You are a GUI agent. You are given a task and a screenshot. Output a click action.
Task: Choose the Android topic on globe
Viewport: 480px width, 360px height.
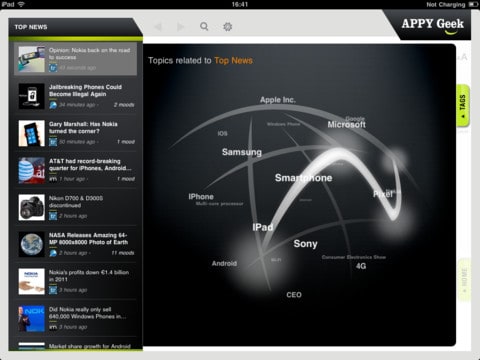point(224,263)
